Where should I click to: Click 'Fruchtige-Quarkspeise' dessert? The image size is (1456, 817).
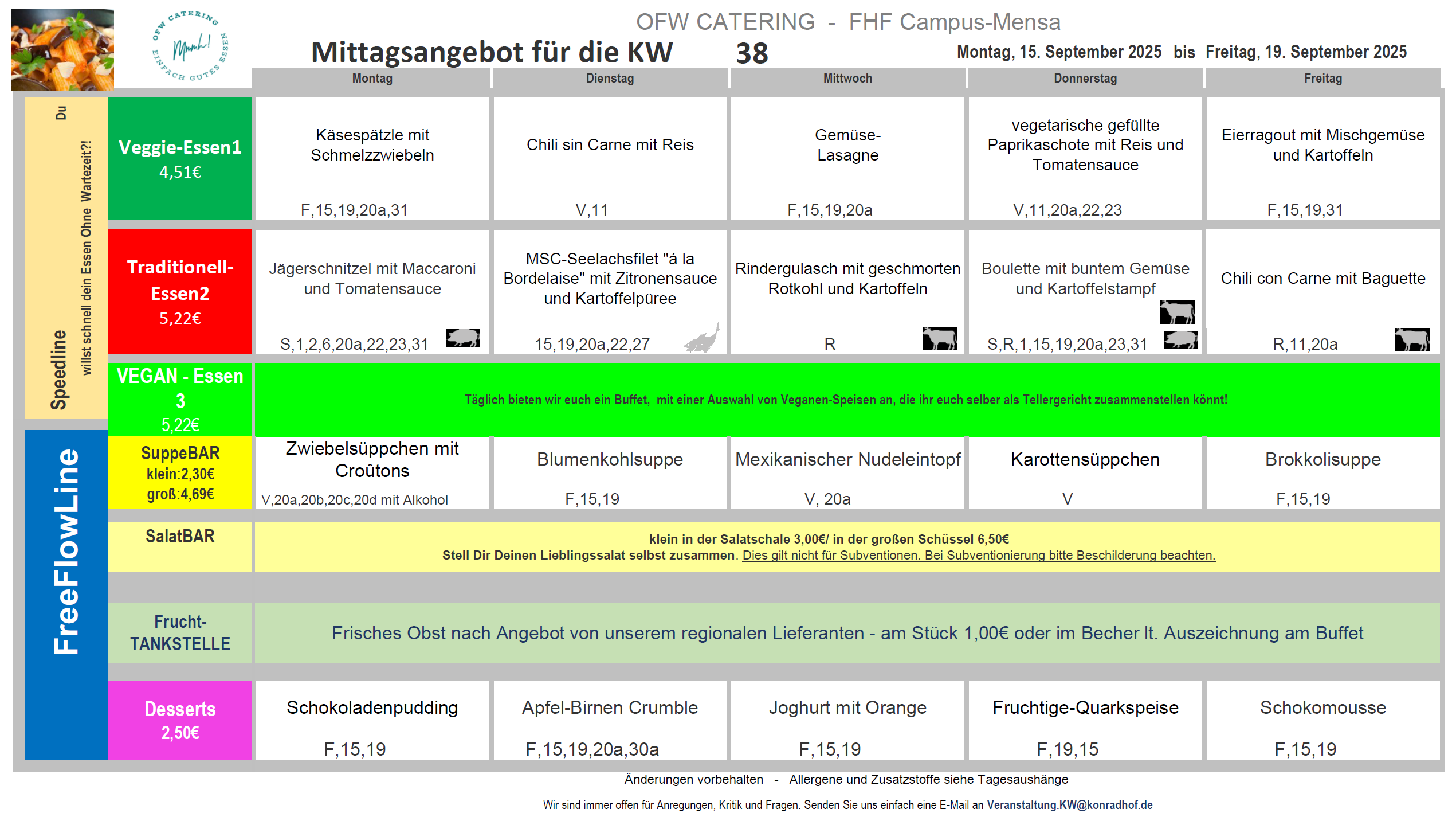(x=1085, y=707)
